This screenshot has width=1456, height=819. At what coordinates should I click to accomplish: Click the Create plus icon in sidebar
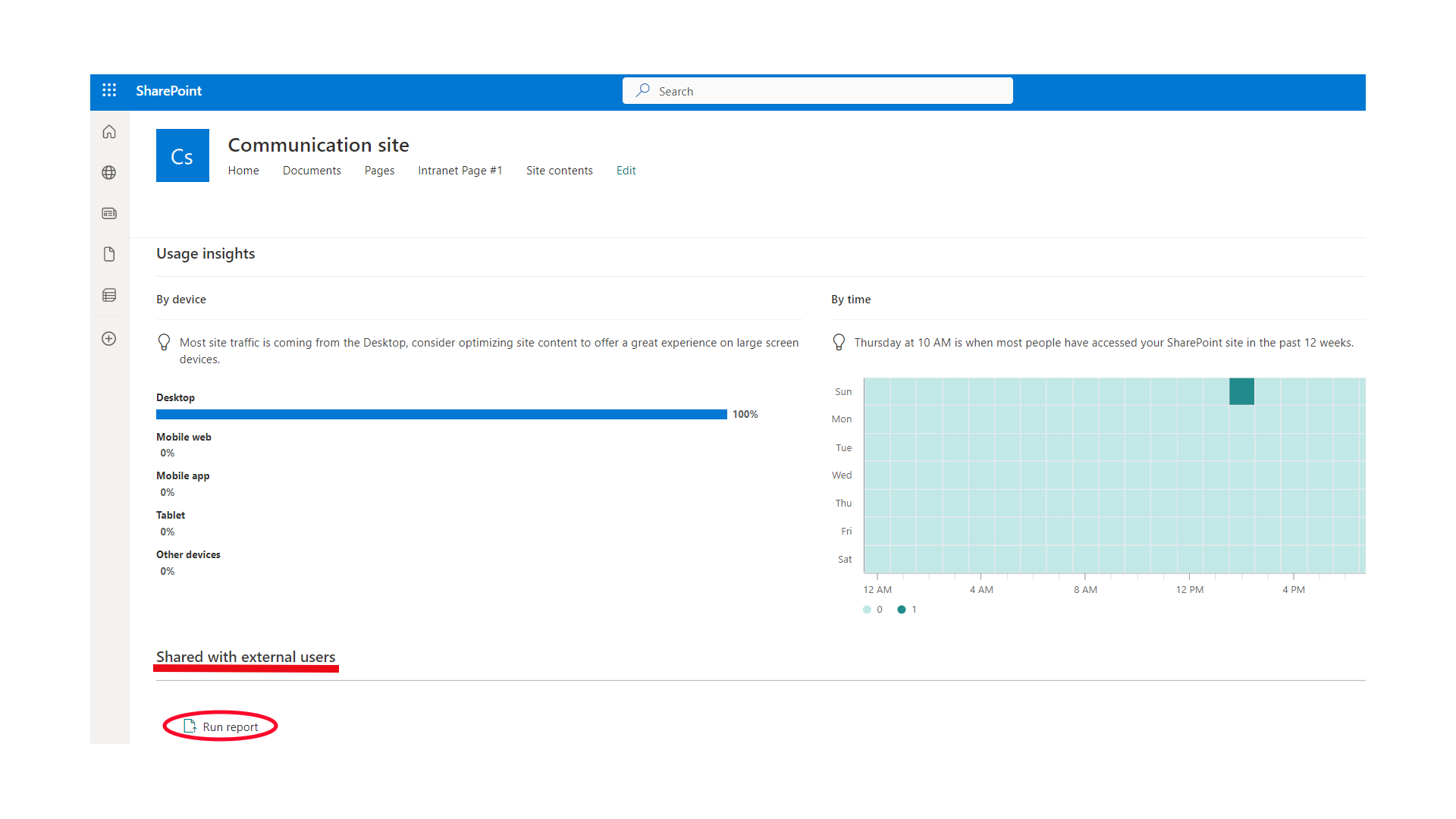(x=109, y=339)
